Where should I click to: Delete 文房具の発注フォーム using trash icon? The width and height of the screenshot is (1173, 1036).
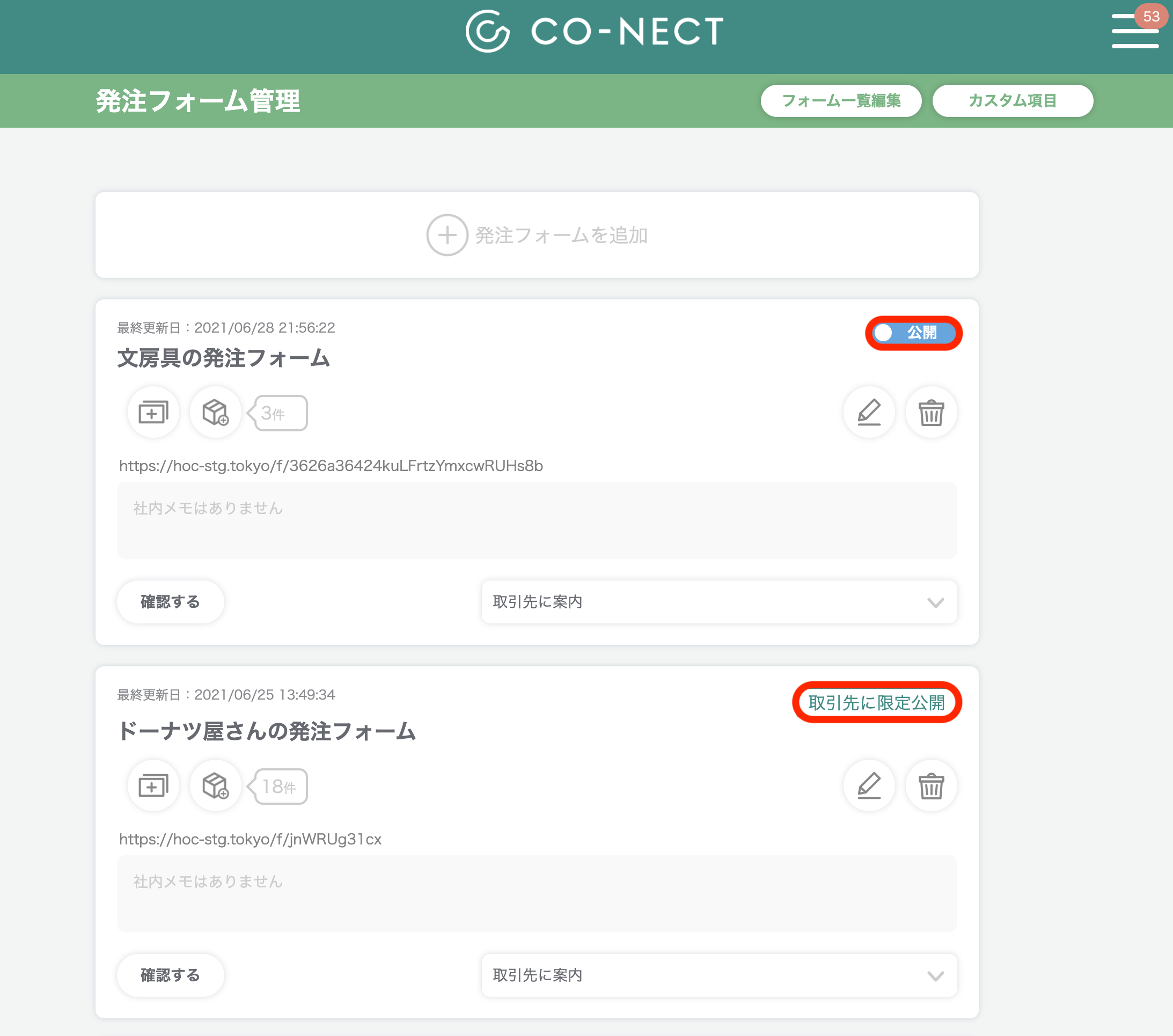[x=931, y=413]
